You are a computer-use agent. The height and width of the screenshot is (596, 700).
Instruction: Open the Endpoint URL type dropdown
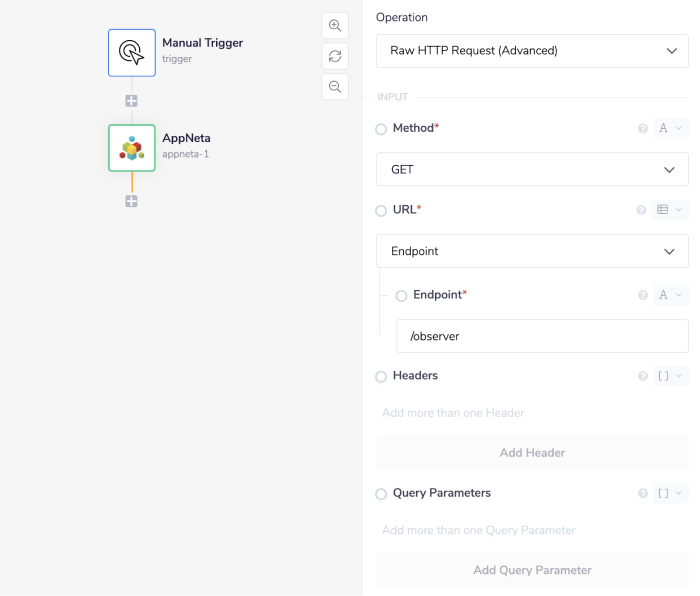click(532, 252)
